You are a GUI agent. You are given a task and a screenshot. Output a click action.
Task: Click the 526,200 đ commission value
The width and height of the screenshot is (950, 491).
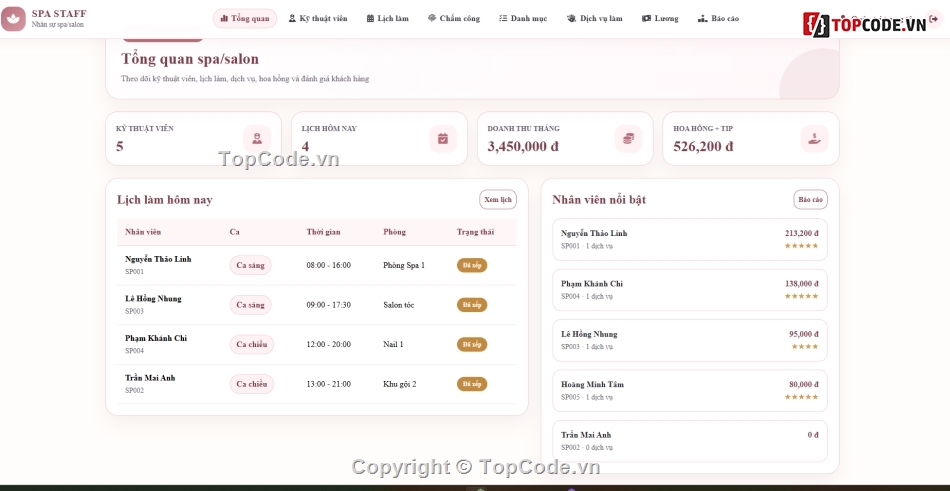[x=703, y=146]
